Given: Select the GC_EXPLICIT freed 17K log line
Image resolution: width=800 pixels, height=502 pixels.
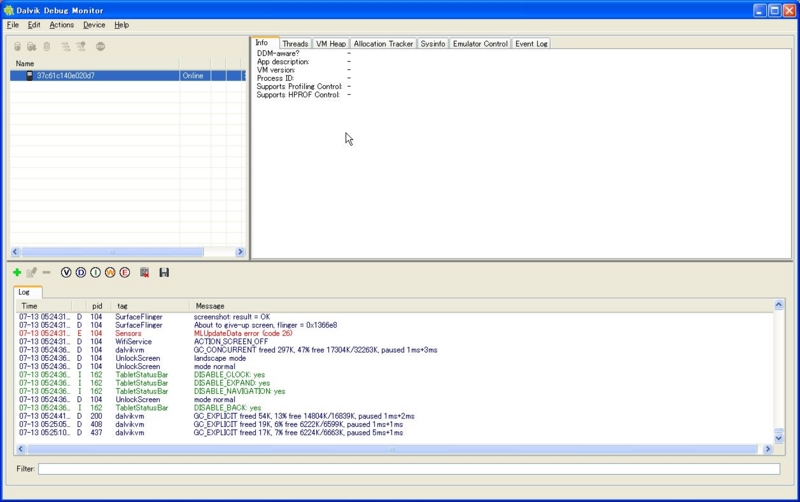Looking at the screenshot, I should (x=395, y=433).
